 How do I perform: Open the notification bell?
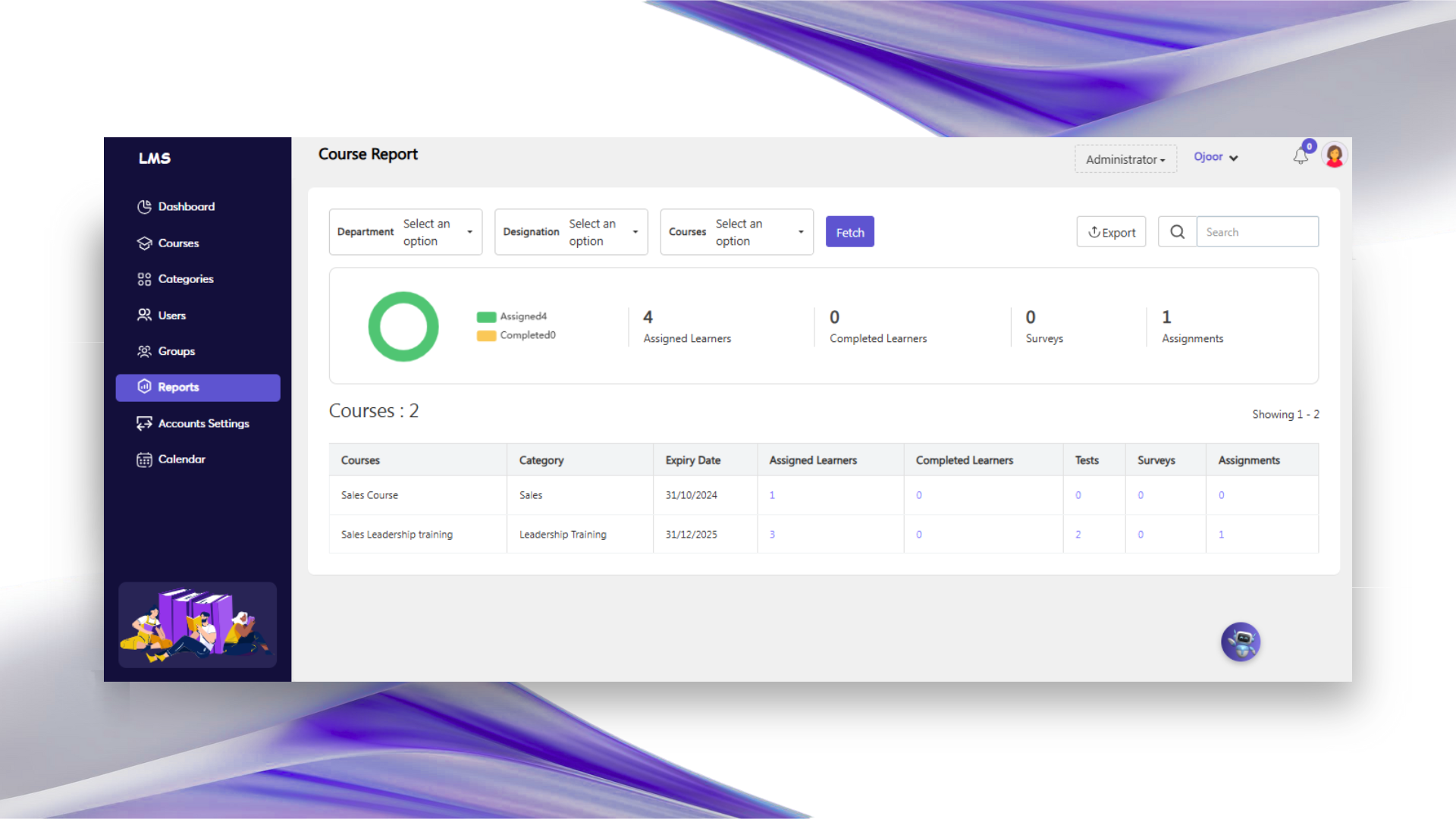click(x=1301, y=157)
